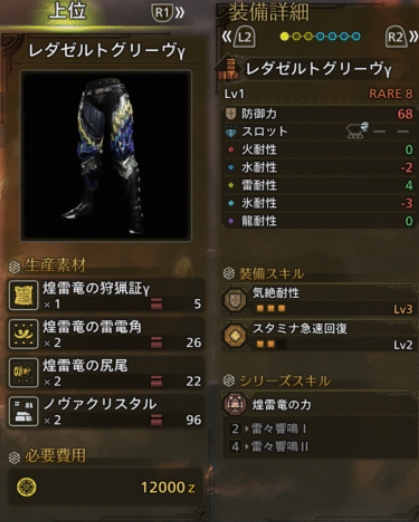The image size is (419, 522).
Task: Select the 雷々響鳴 II set bonus entry
Action: [269, 446]
